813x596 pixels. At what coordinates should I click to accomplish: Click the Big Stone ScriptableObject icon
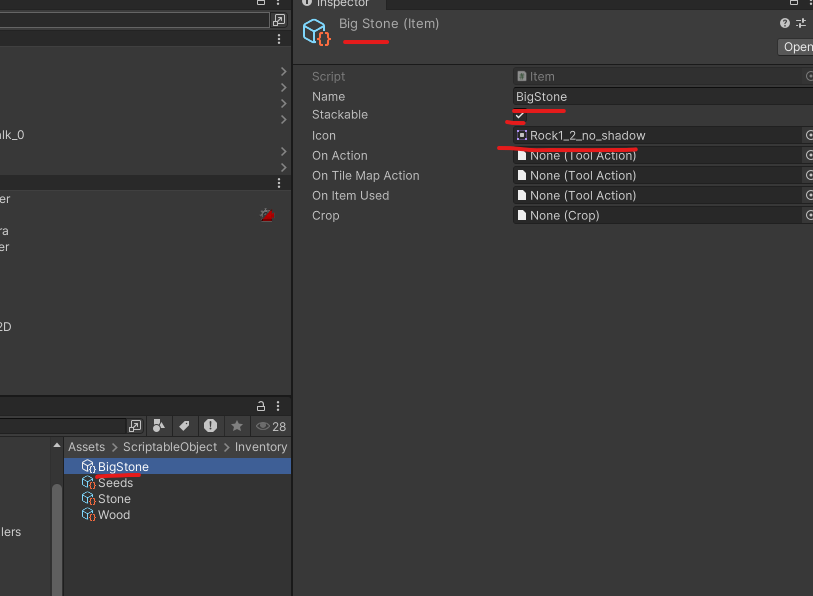tap(317, 32)
